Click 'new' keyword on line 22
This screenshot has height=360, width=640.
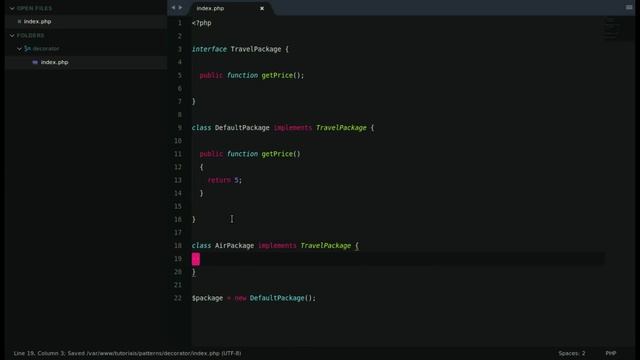point(240,298)
